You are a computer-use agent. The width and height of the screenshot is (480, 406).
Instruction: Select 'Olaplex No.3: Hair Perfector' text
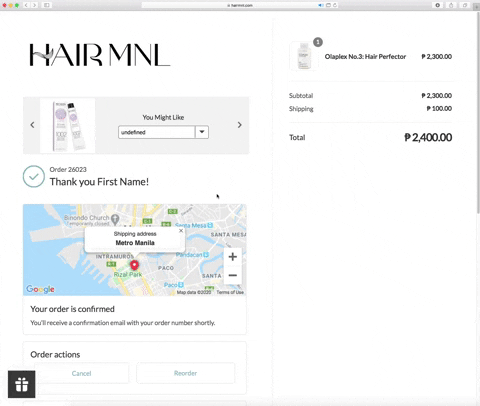tap(365, 57)
